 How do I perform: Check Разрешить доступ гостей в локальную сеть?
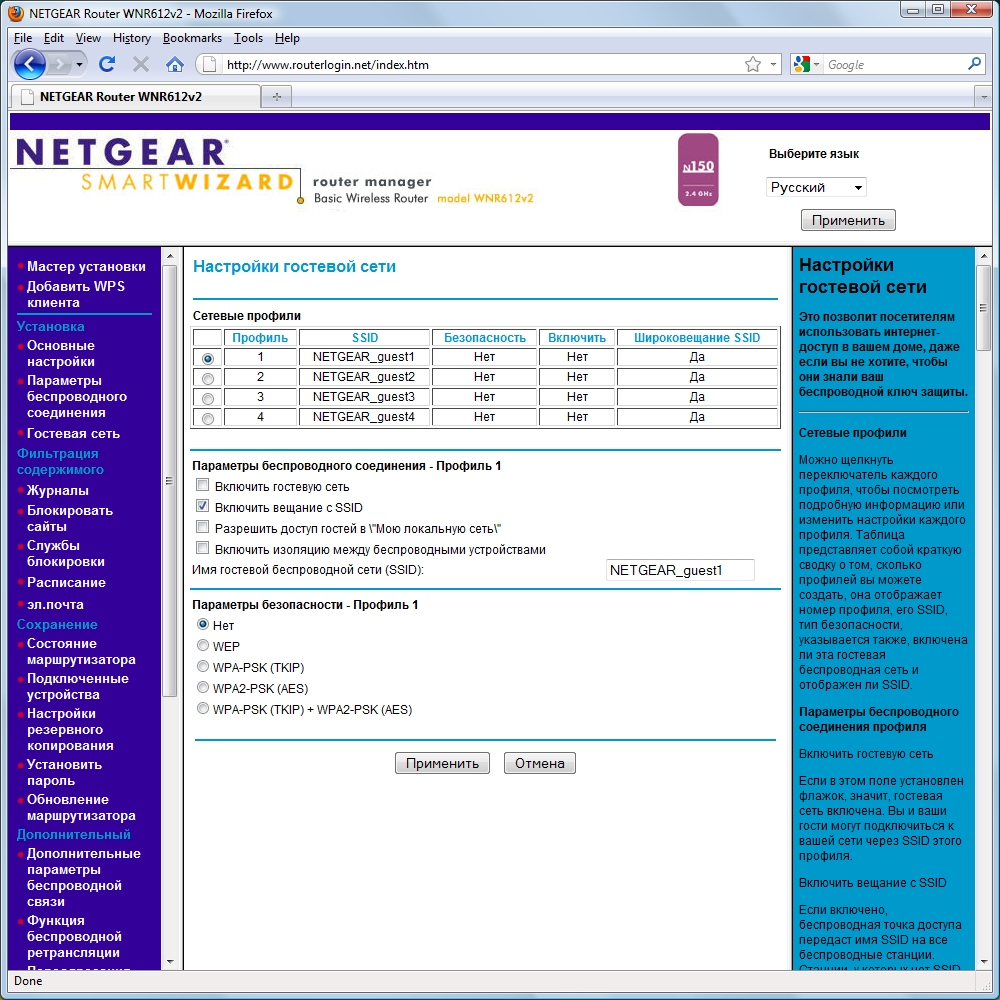[203, 527]
